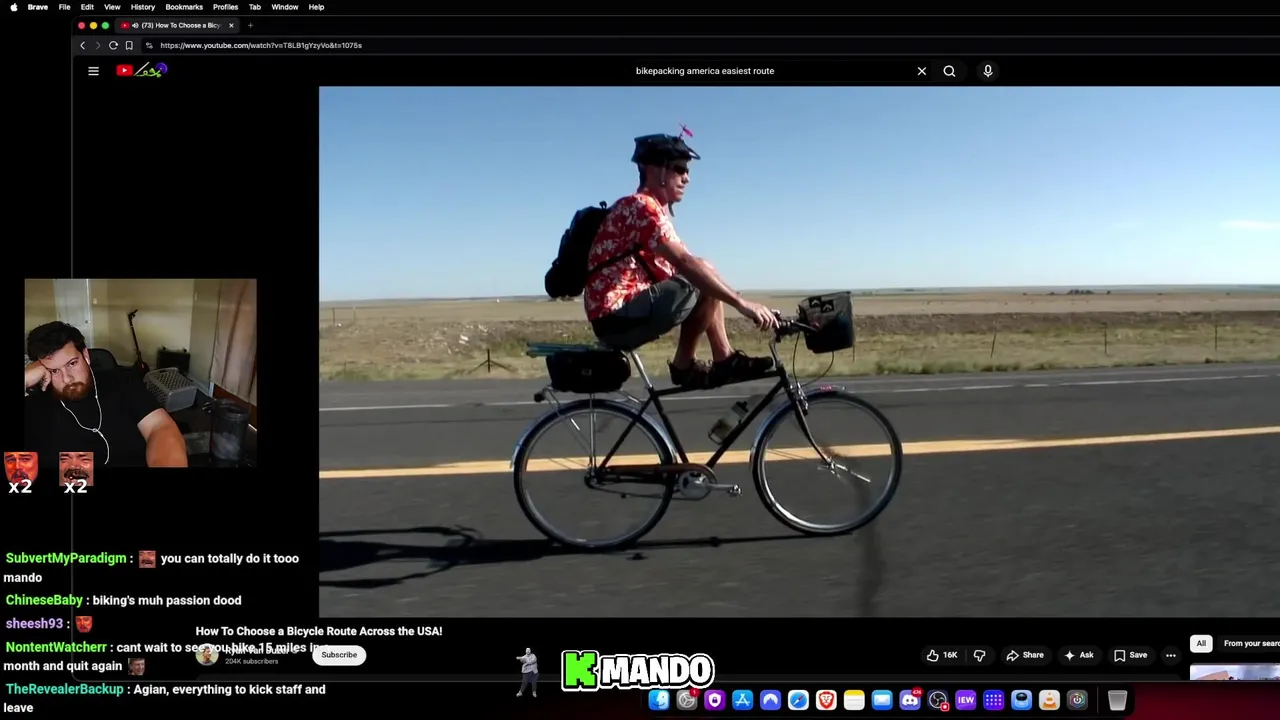Viewport: 1280px width, 720px height.
Task: Select the 'All' recommendations chip
Action: (1201, 643)
